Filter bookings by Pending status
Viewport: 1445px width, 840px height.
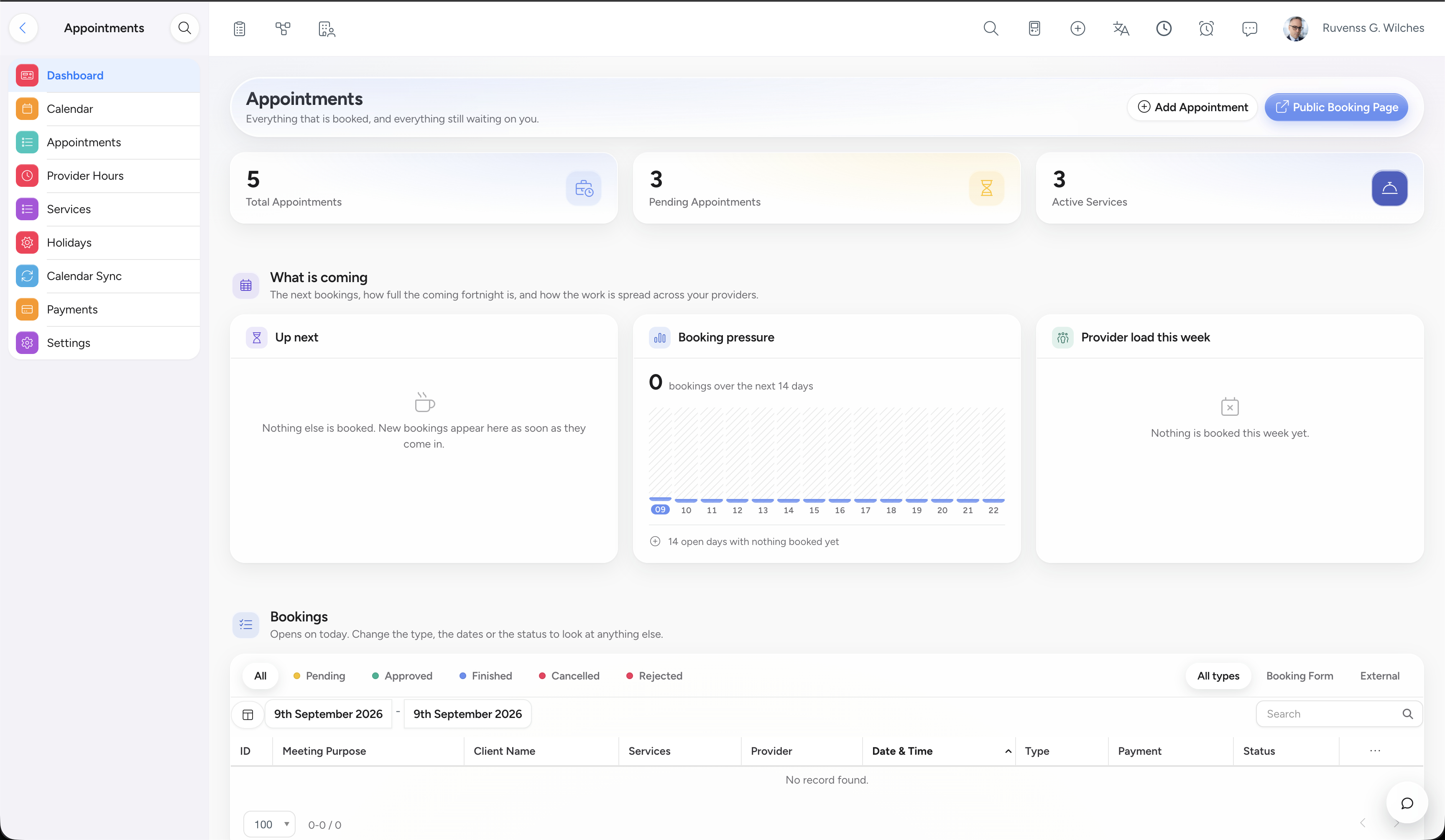point(319,676)
